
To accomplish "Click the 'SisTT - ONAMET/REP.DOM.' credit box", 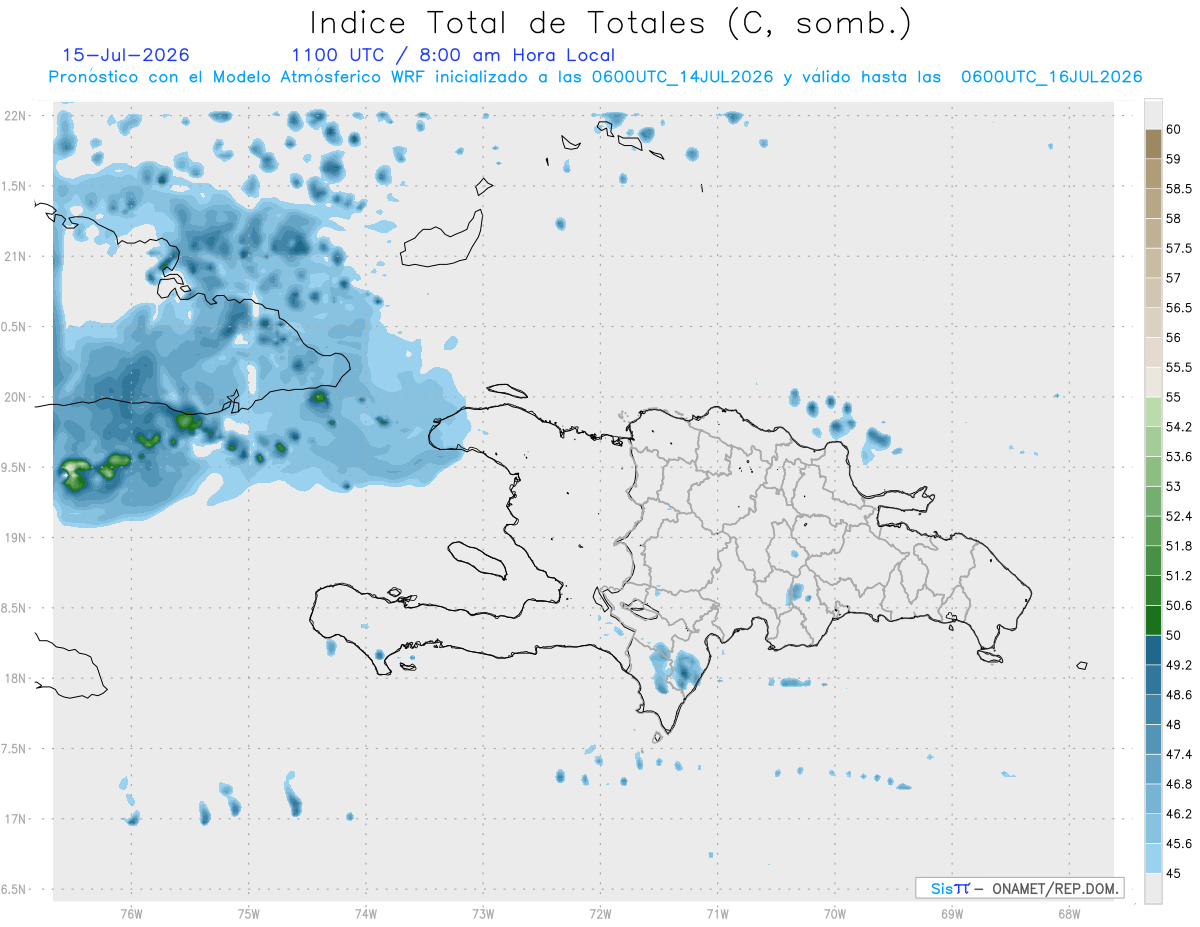I will (x=1019, y=888).
